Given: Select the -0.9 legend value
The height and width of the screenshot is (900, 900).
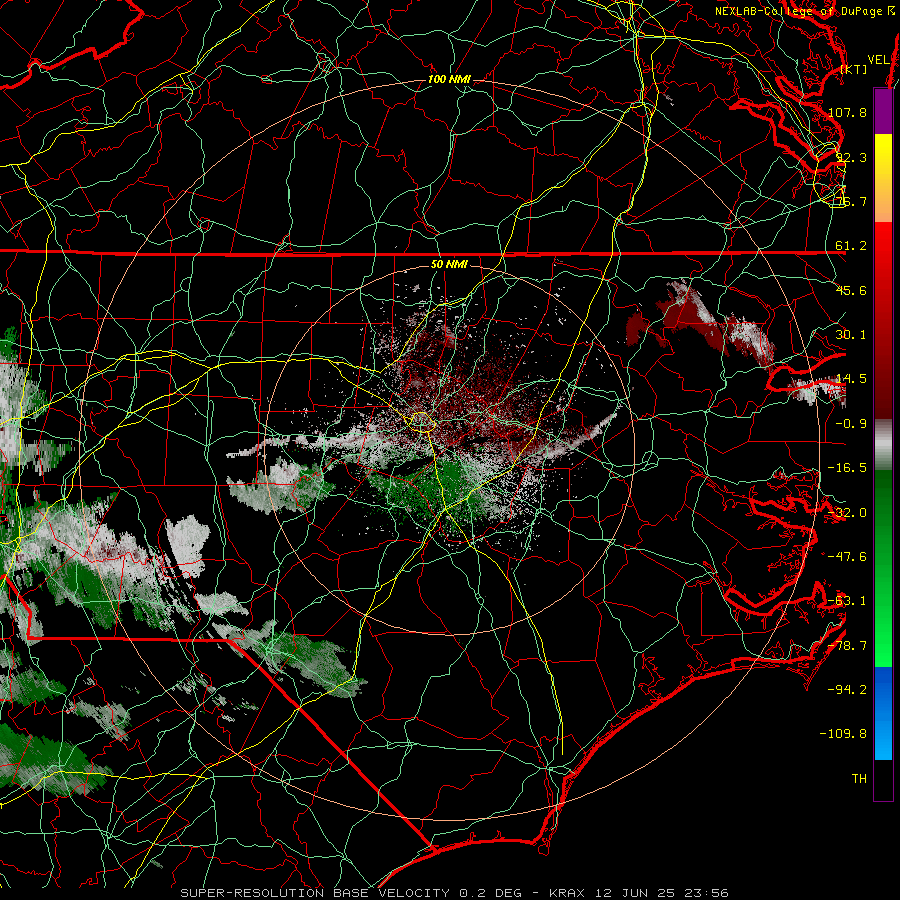Looking at the screenshot, I should (851, 424).
